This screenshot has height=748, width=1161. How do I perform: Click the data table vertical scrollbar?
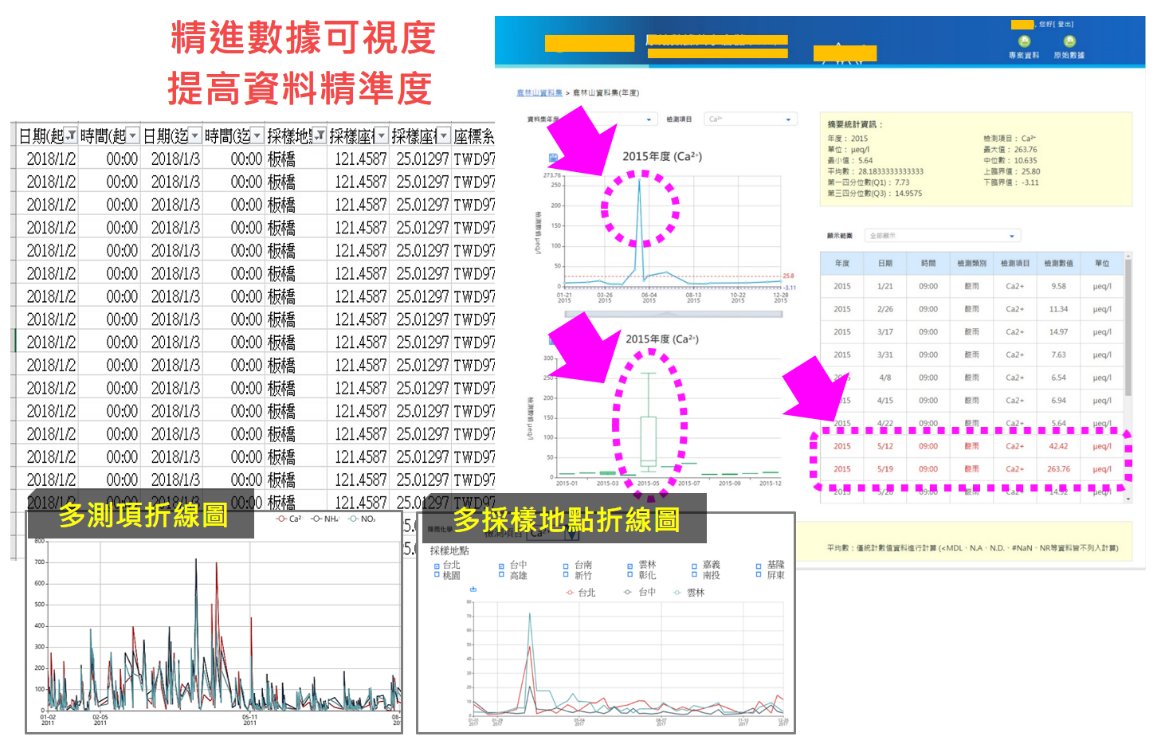coord(1128,326)
